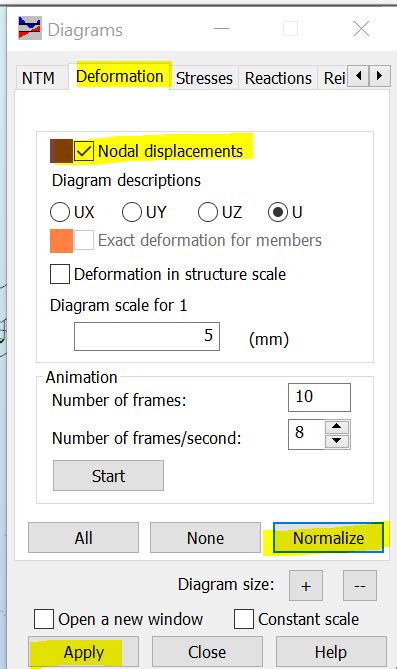
Task: Enable Deformation in structure scale
Action: 60,274
